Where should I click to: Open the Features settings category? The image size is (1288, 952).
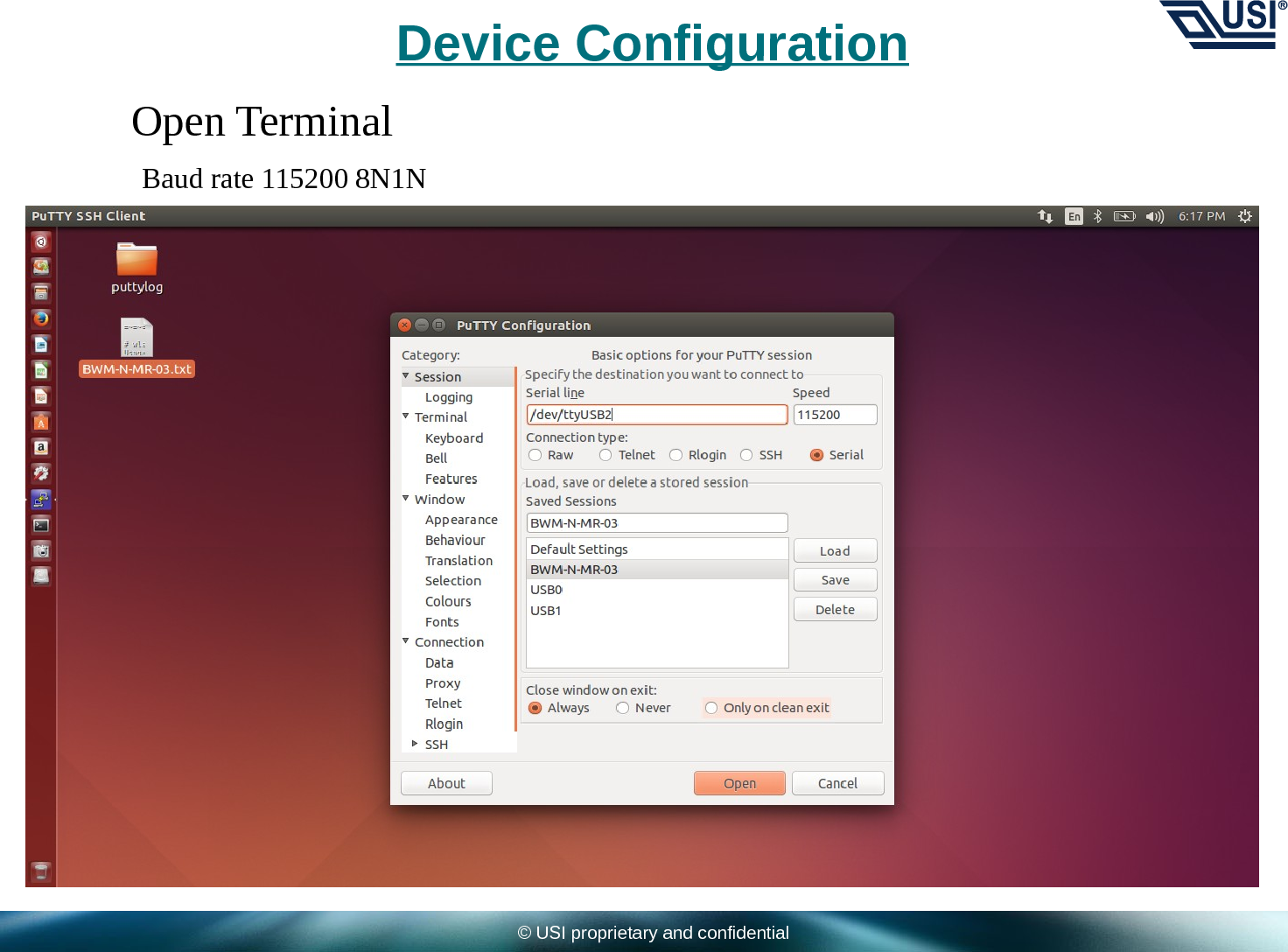pyautogui.click(x=451, y=479)
